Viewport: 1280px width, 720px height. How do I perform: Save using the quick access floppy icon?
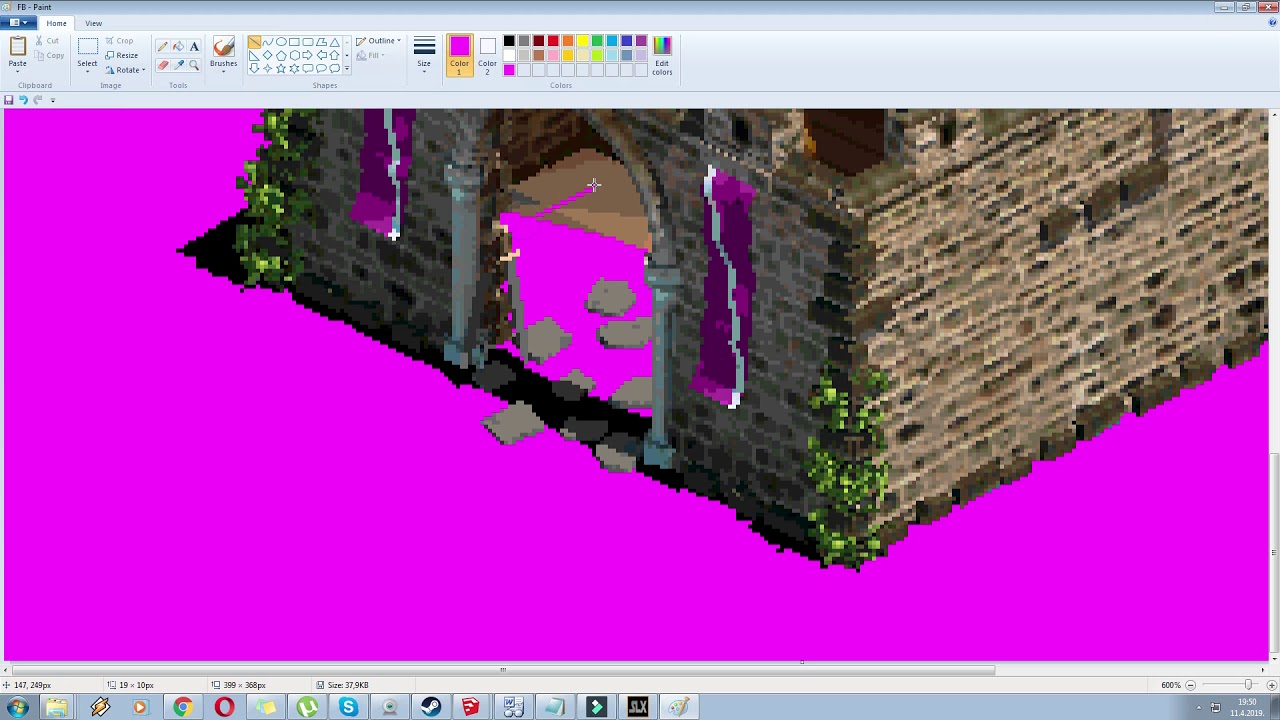point(9,100)
